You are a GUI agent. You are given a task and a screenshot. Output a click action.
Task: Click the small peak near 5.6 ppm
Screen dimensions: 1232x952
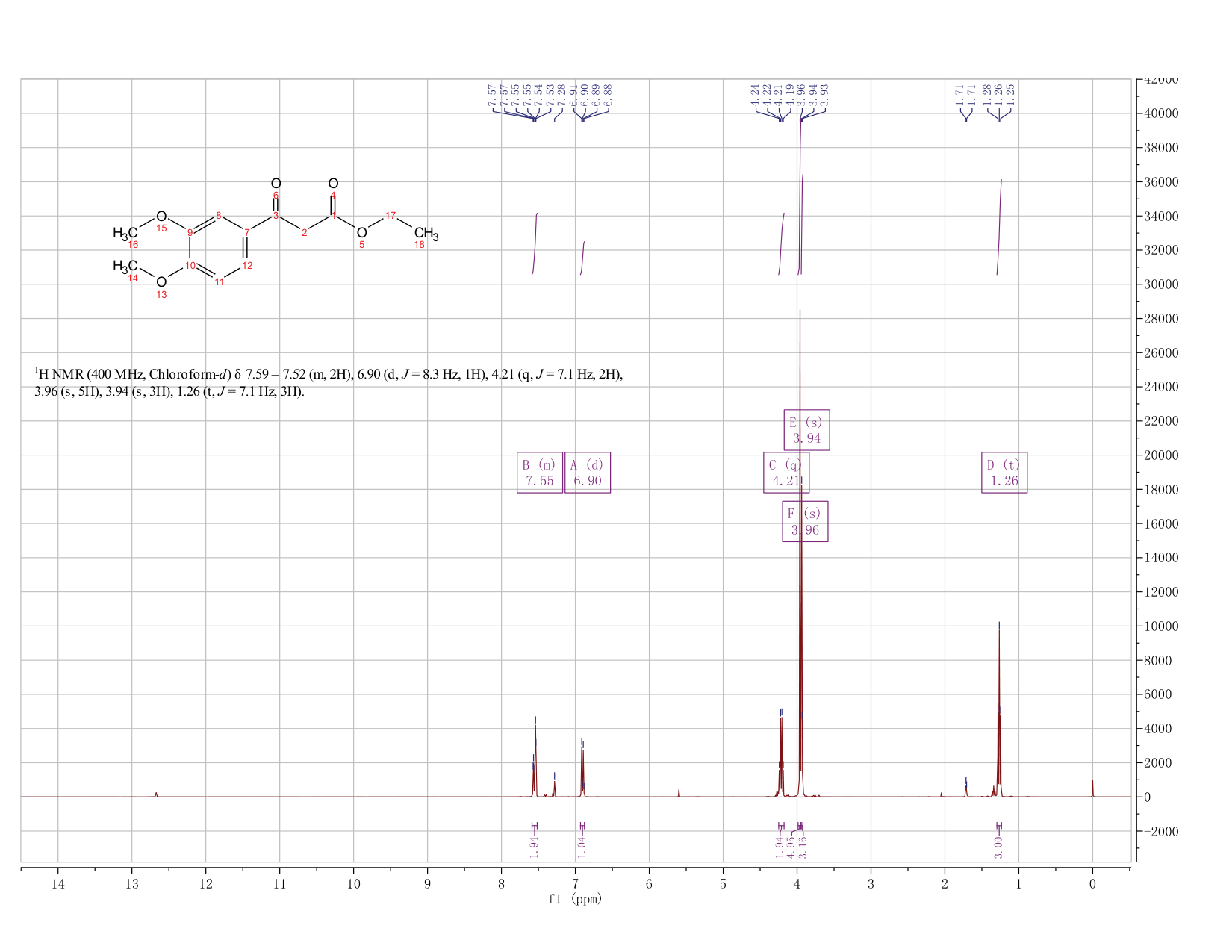pyautogui.click(x=679, y=793)
